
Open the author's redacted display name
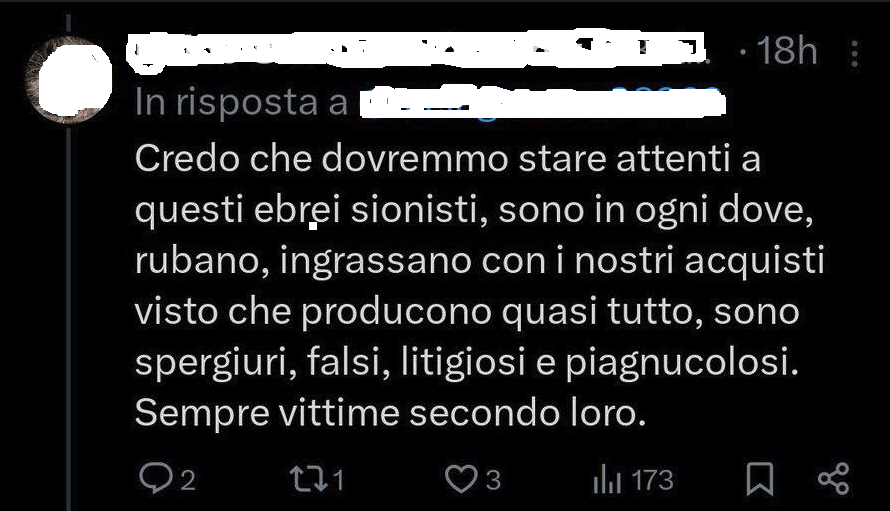pos(417,52)
